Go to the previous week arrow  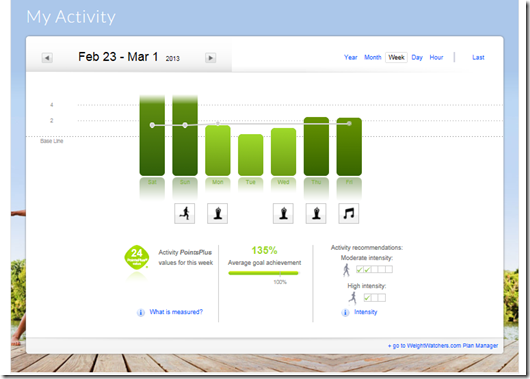click(x=47, y=58)
